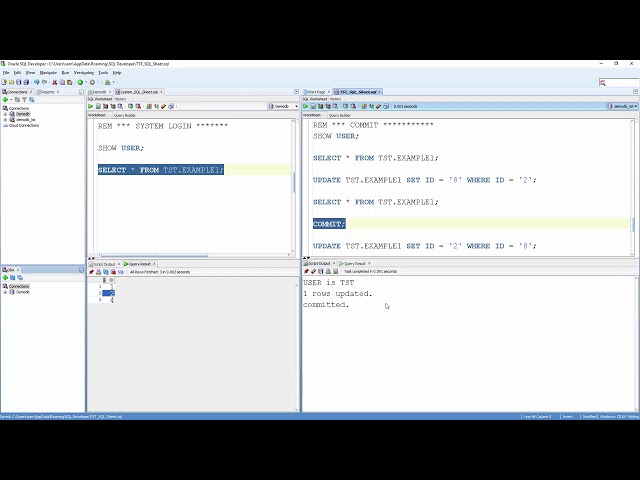Run script in left System SQL worksheet
640x480 pixels.
click(98, 107)
